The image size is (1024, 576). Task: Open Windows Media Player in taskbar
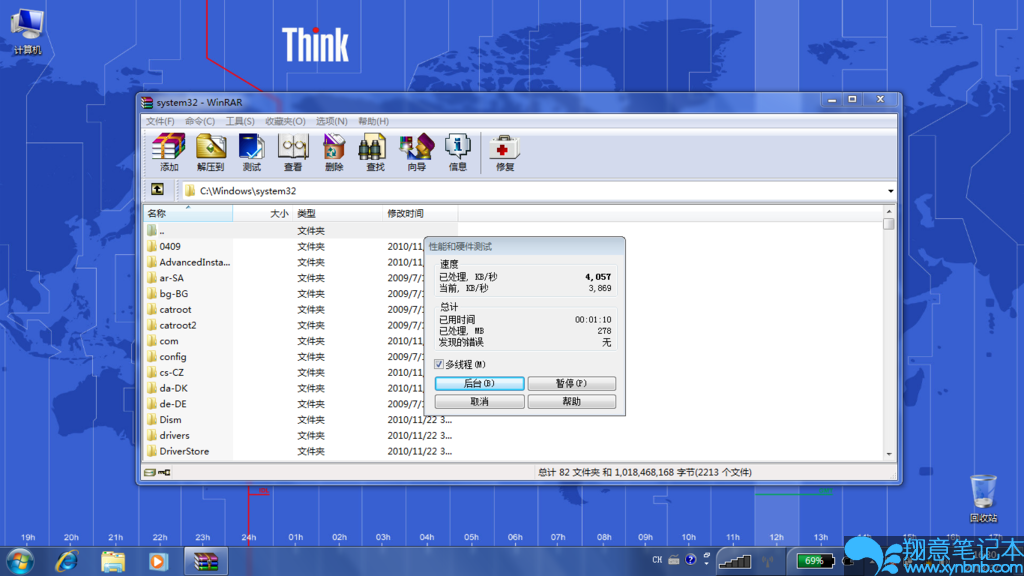point(157,561)
